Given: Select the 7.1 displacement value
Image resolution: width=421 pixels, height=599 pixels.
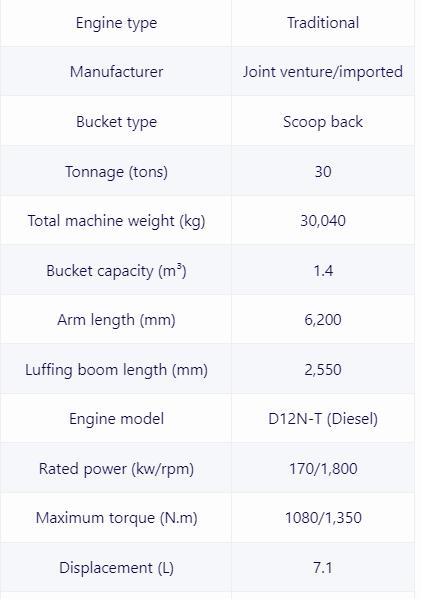Looking at the screenshot, I should coord(323,567).
